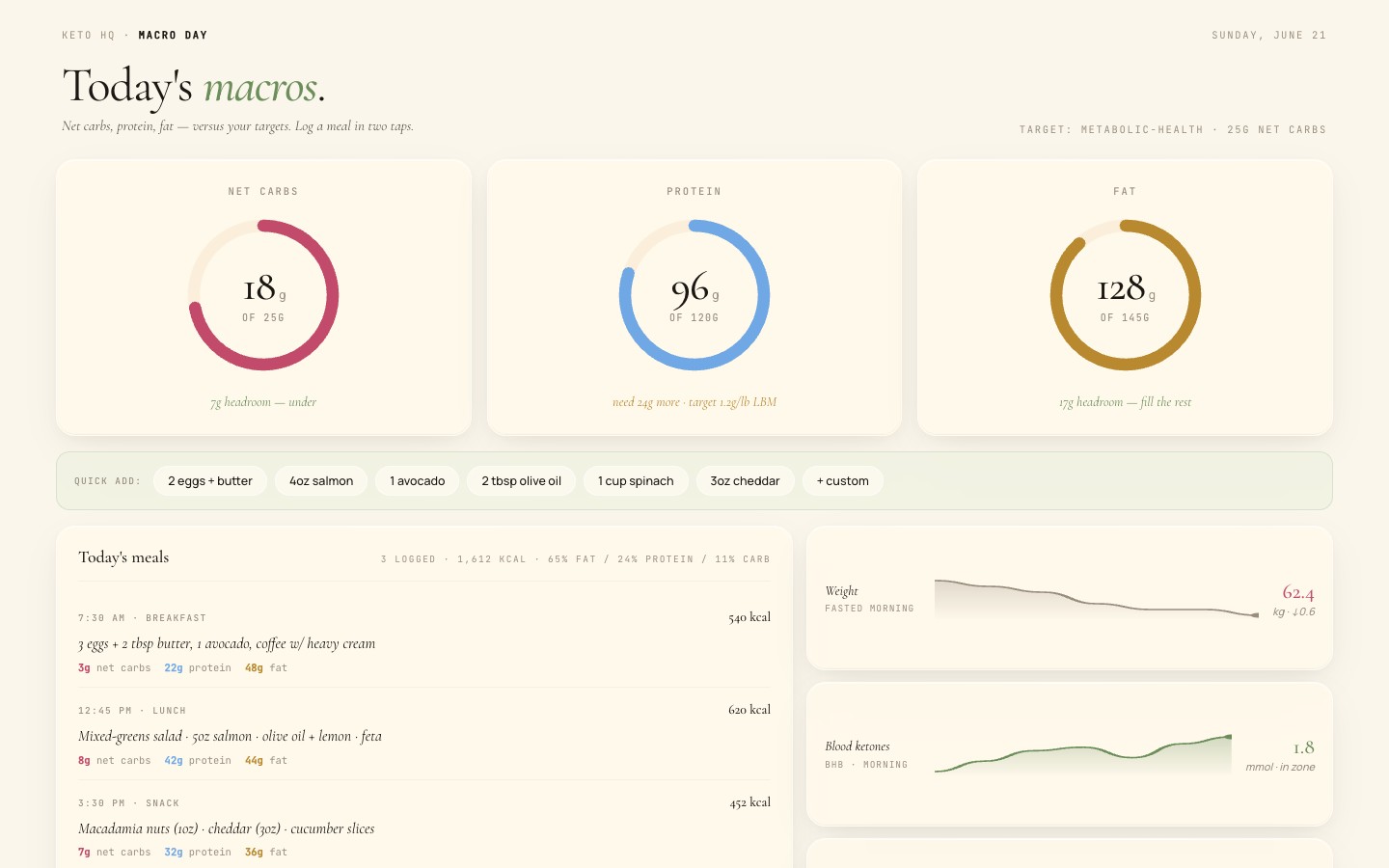Screen dimensions: 1389x868
Task: Click the '3:30 PM · SNACK' label
Action: [129, 803]
